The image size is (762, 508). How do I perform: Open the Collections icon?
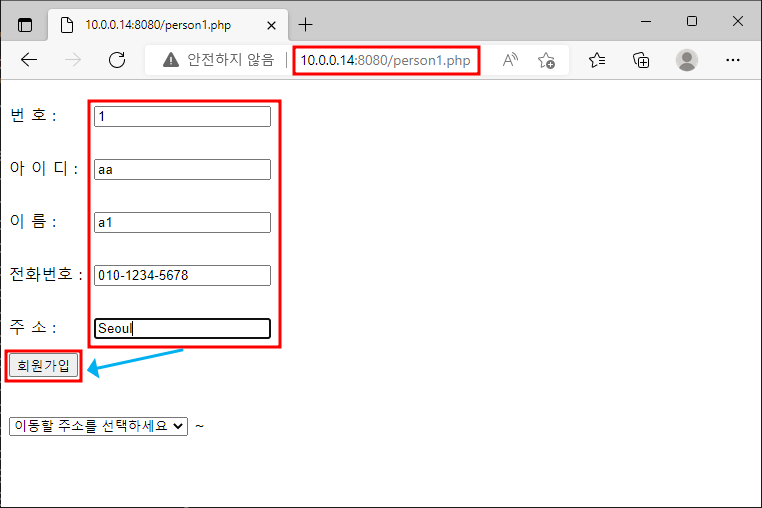(641, 60)
